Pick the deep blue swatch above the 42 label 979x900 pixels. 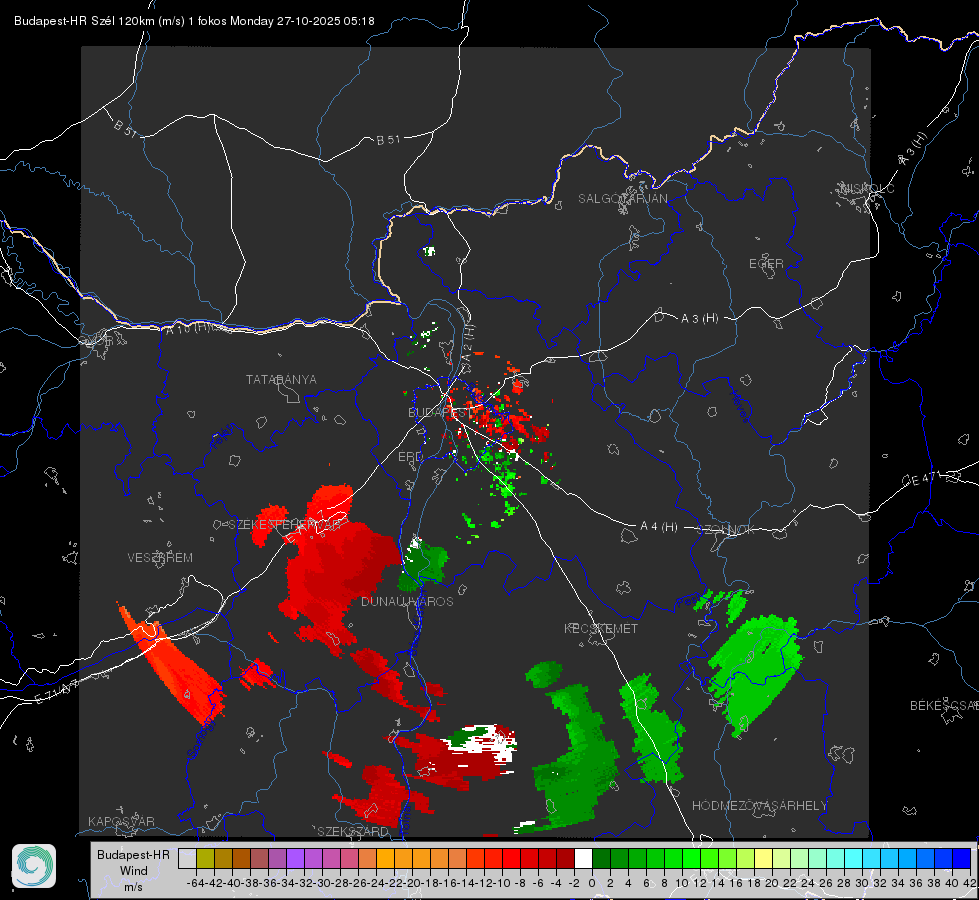click(x=962, y=859)
